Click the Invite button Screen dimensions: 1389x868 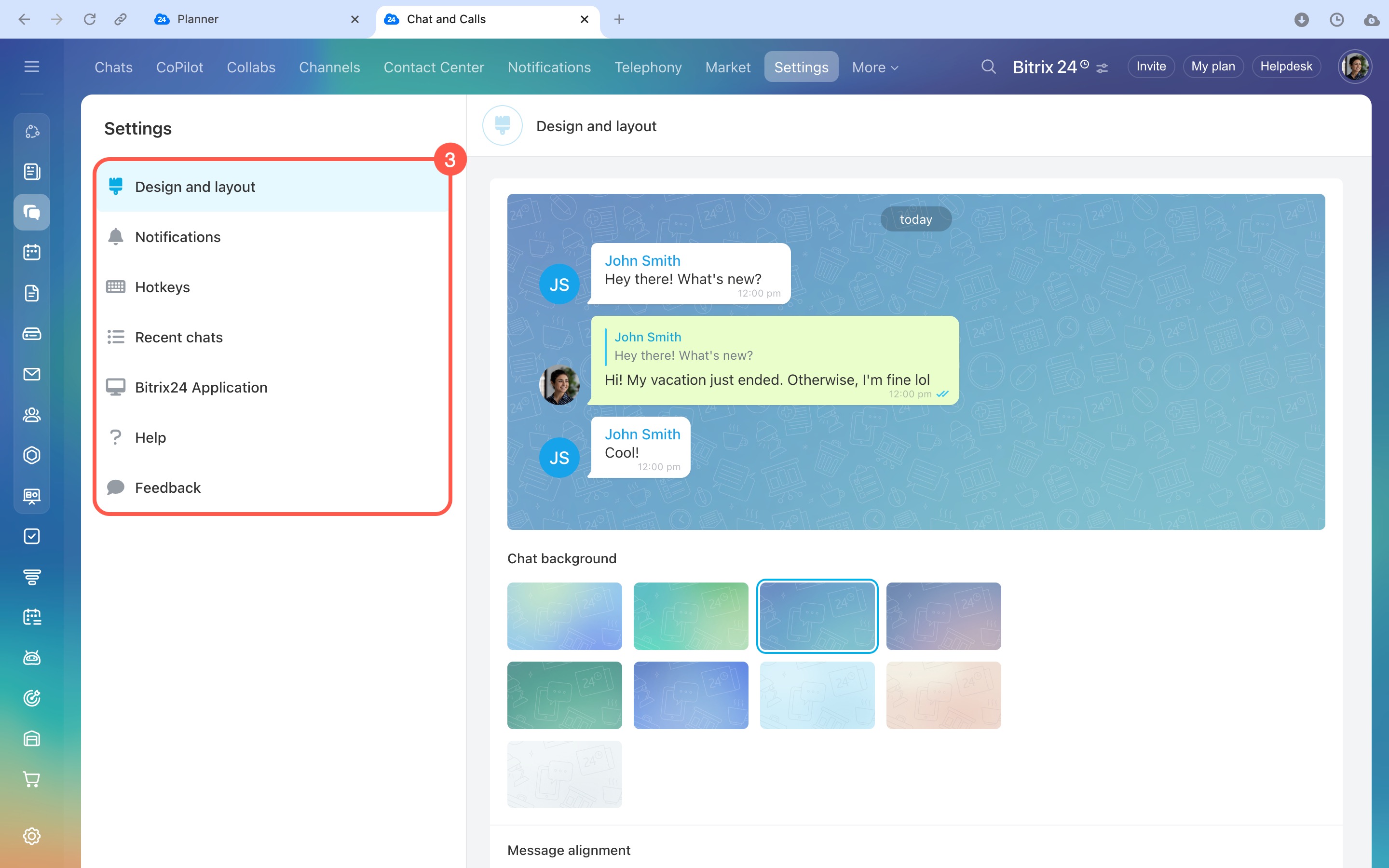tap(1151, 67)
